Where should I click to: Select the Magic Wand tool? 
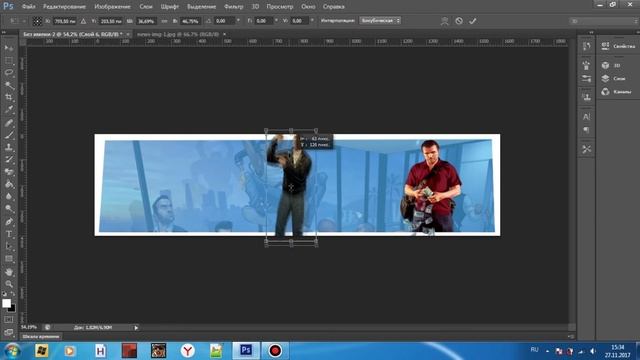(9, 85)
